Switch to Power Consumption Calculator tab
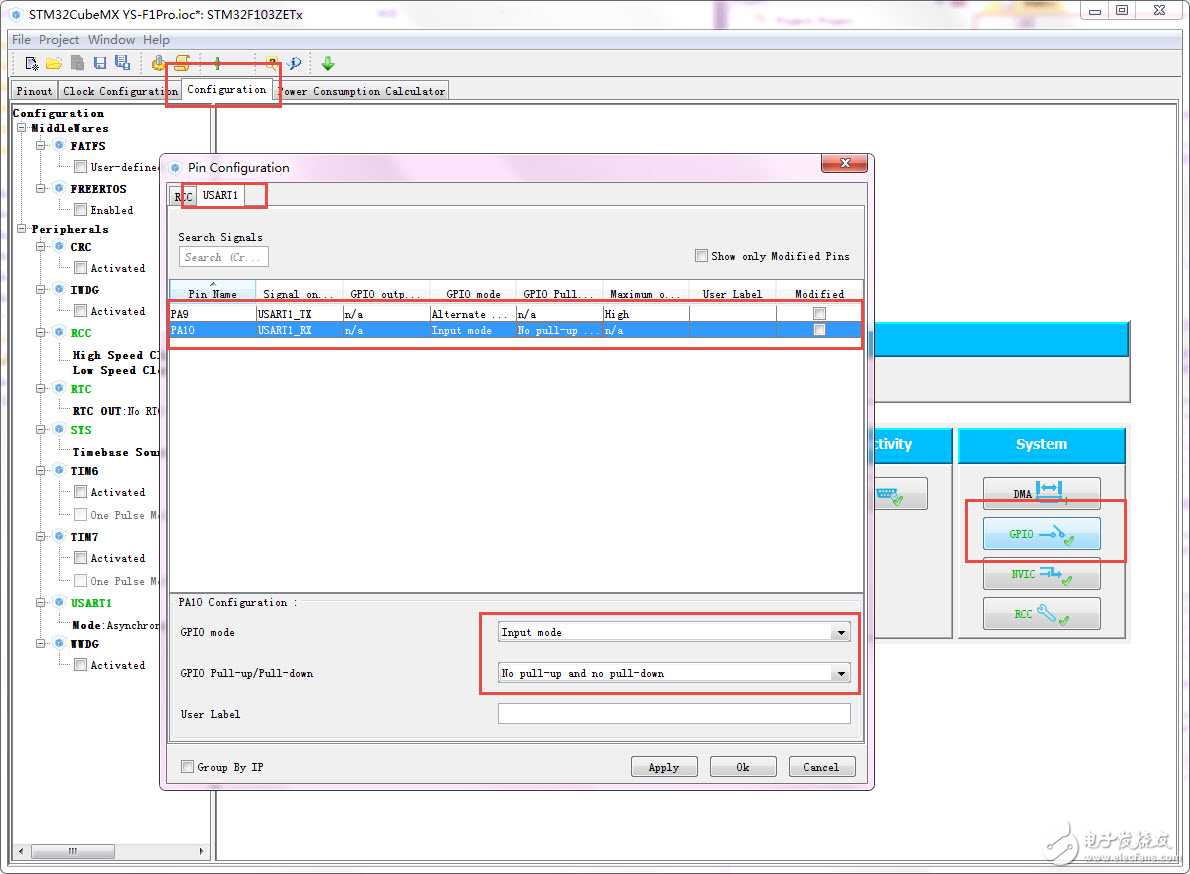The image size is (1190, 874). (x=363, y=91)
